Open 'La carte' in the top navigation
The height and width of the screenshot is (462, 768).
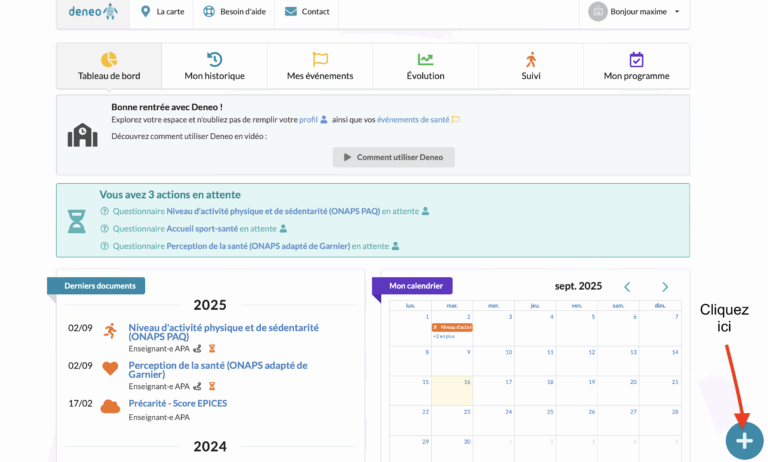pyautogui.click(x=162, y=11)
